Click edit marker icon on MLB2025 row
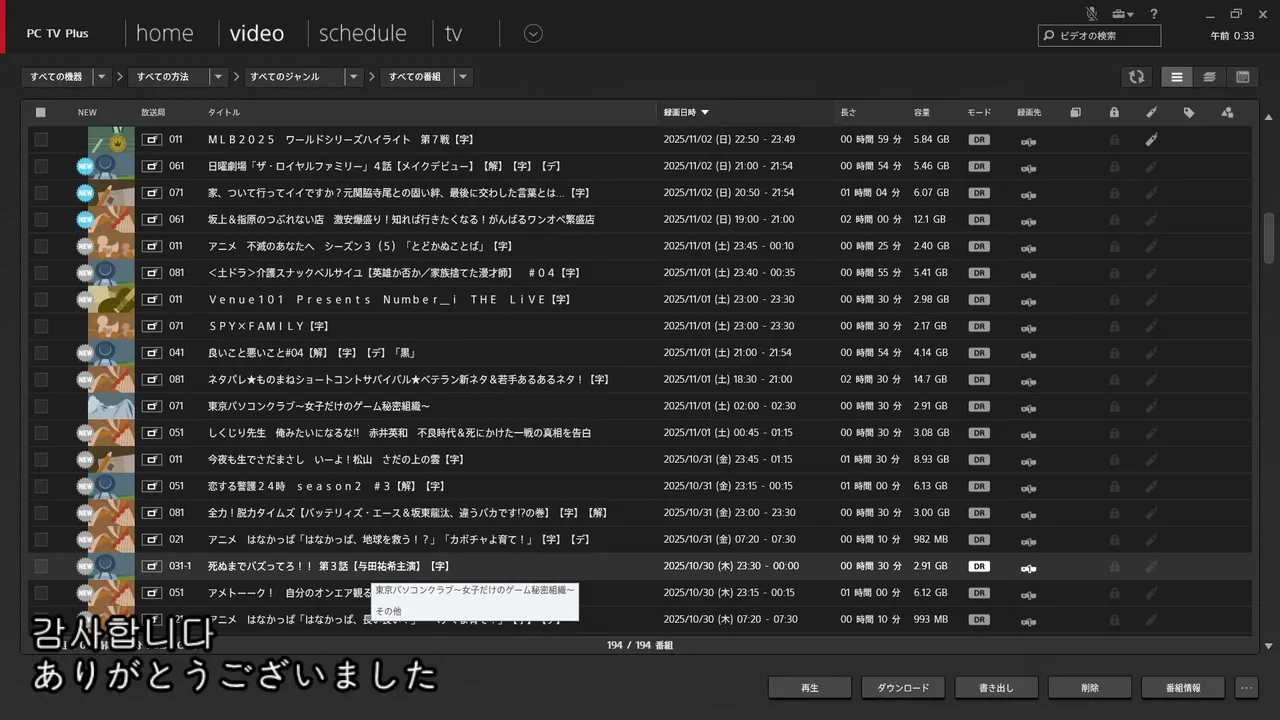 coord(1151,139)
